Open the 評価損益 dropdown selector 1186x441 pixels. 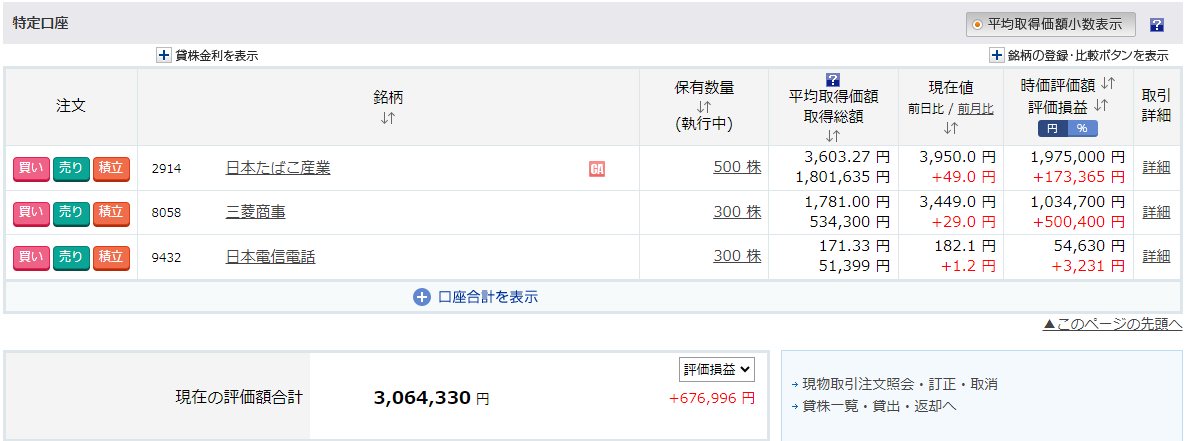(717, 369)
